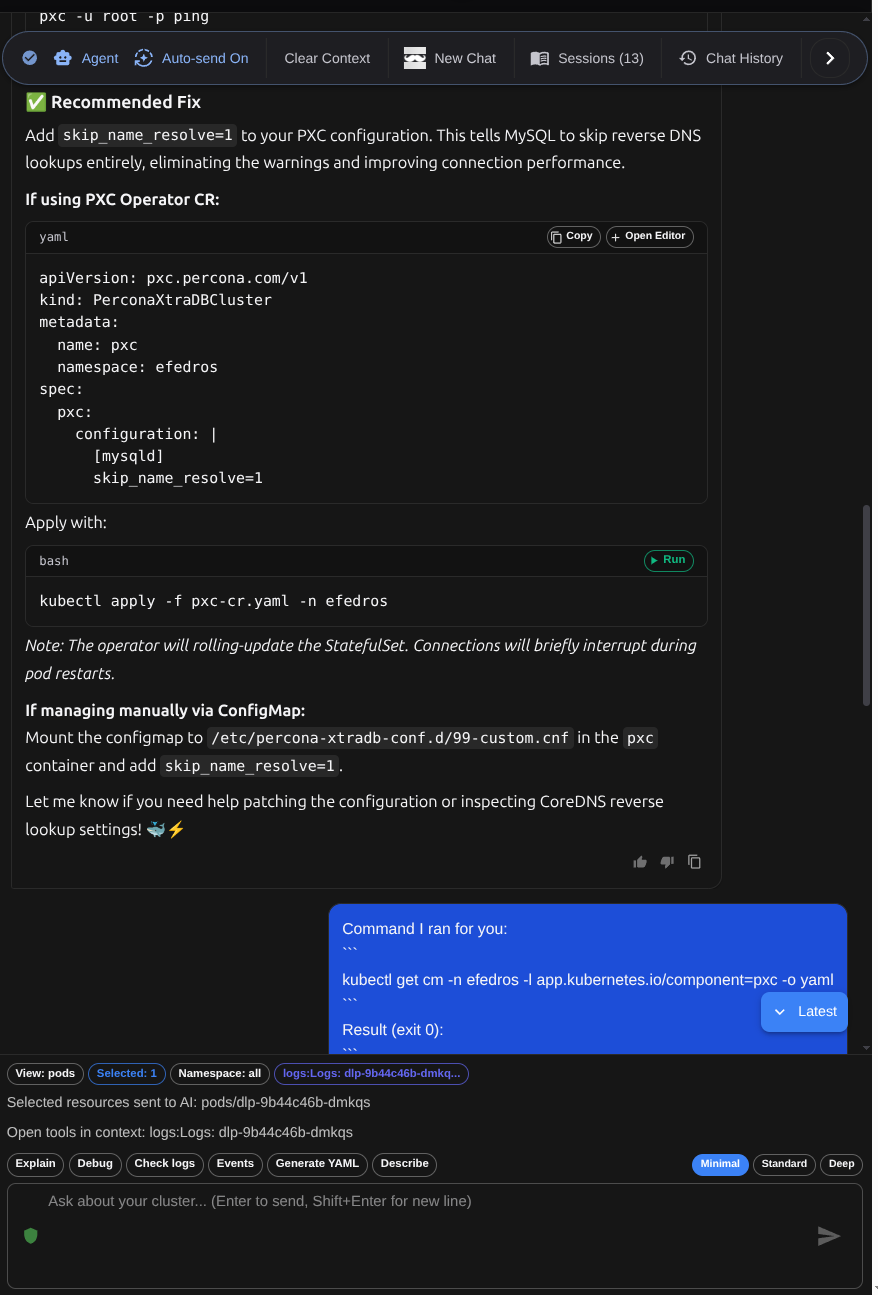Click the Chat History clock icon
The image size is (878, 1295).
pyautogui.click(x=688, y=58)
